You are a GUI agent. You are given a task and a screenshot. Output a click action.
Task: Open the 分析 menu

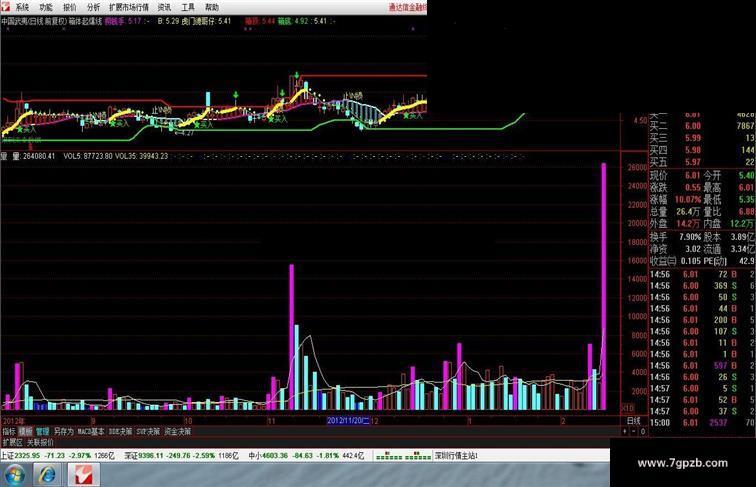point(93,7)
